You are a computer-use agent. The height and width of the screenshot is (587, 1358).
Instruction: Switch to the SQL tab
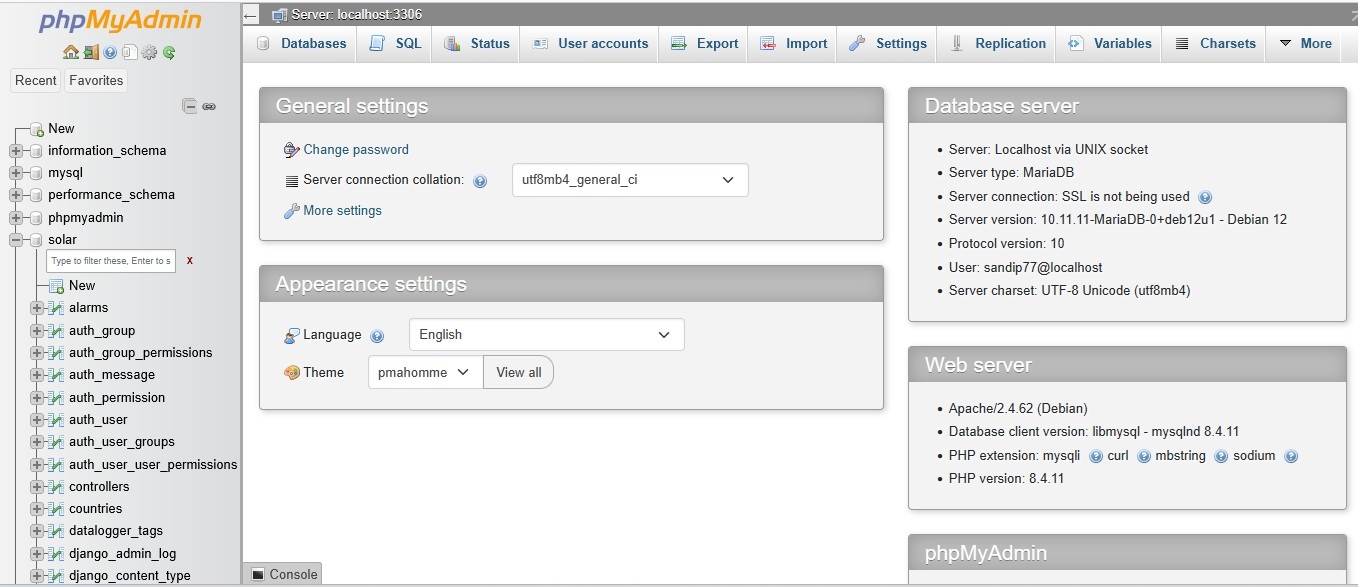(395, 44)
